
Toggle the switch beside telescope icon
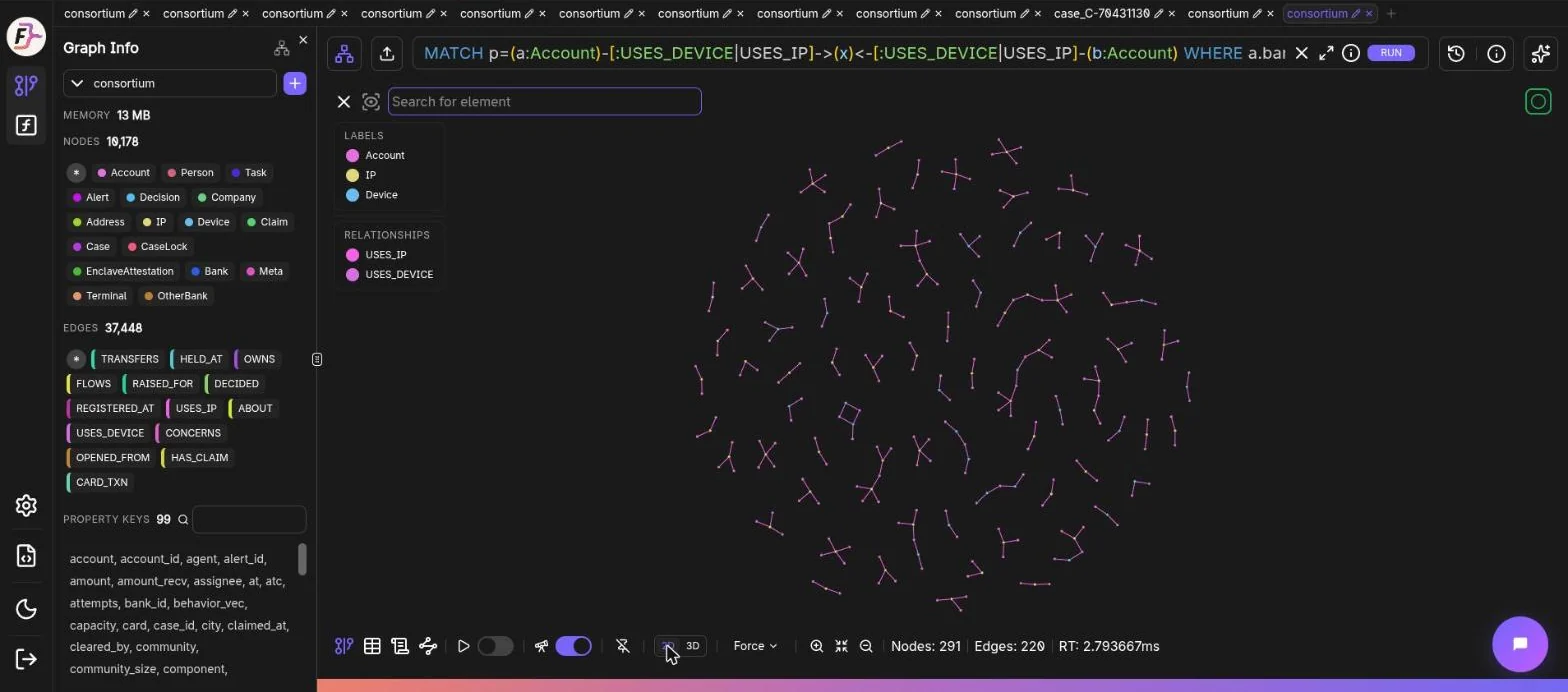pos(573,646)
